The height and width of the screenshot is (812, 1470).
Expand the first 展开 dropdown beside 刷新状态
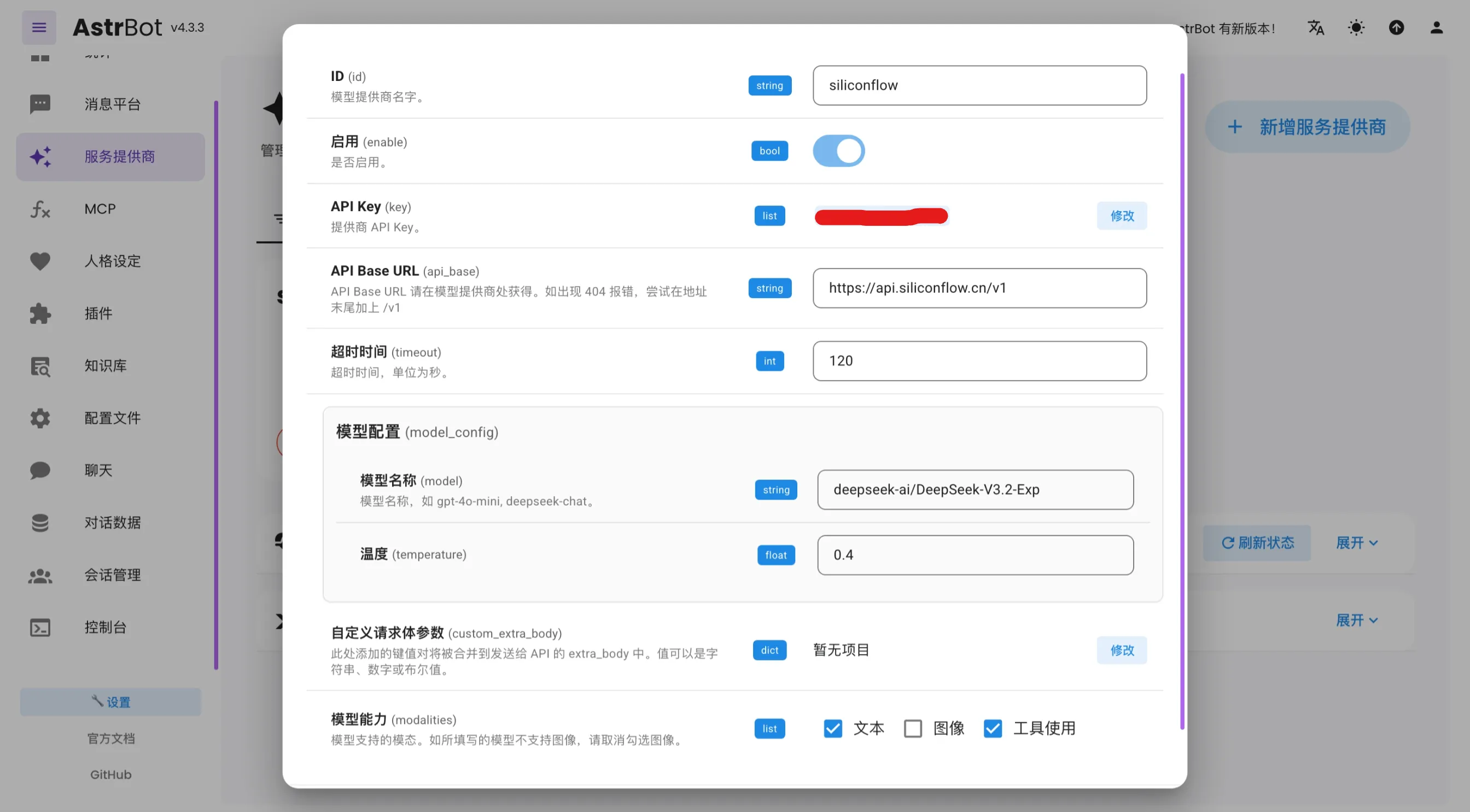click(1356, 542)
